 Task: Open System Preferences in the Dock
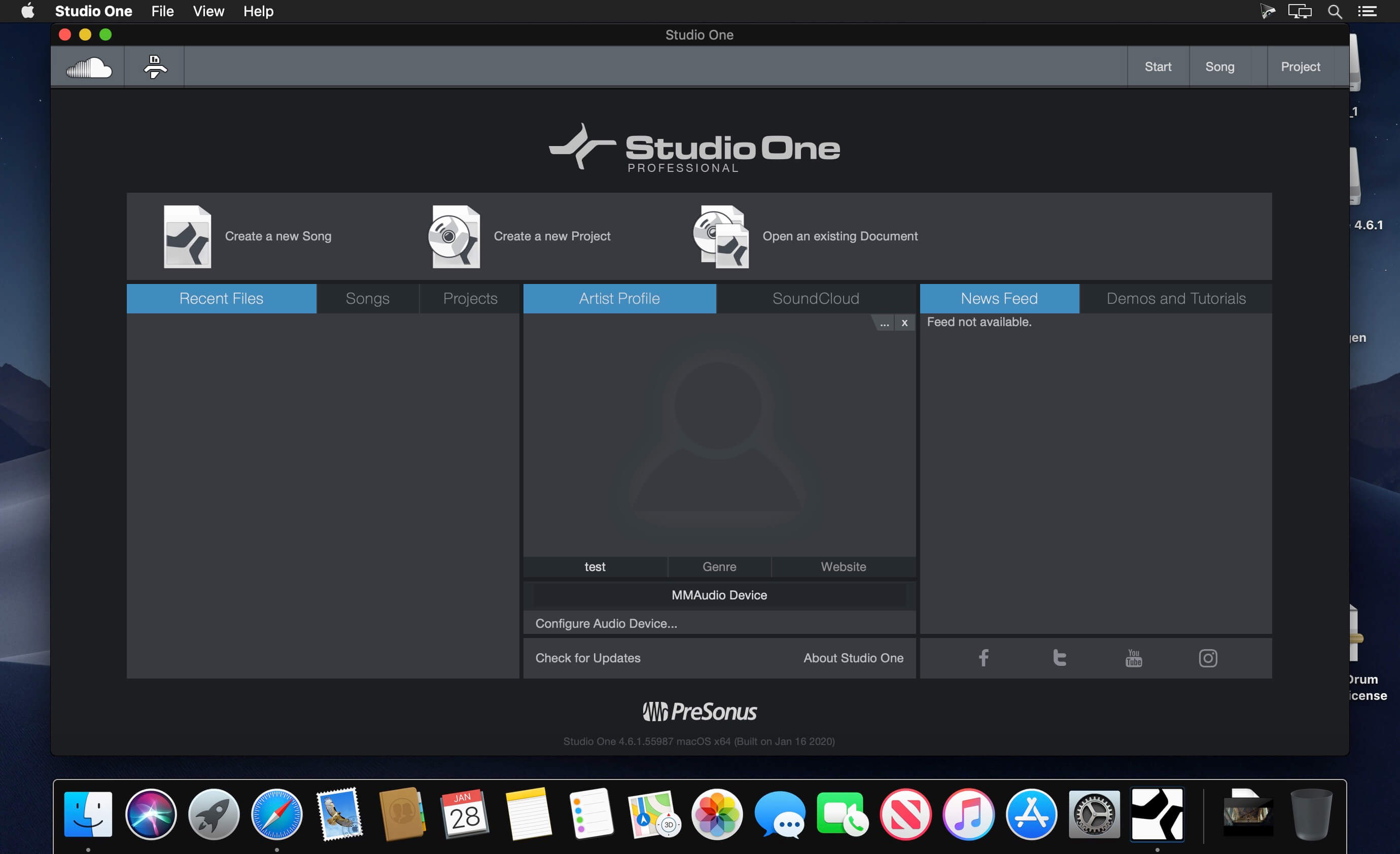click(x=1094, y=814)
